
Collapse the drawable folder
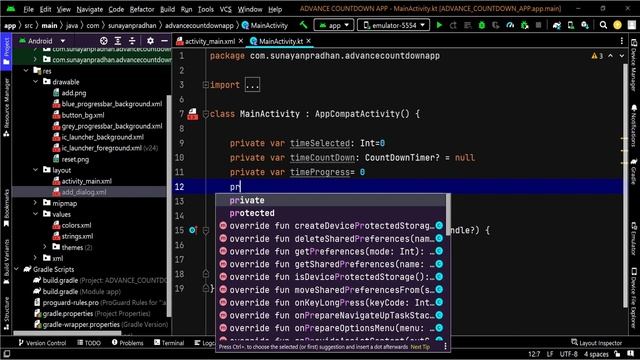[36, 82]
